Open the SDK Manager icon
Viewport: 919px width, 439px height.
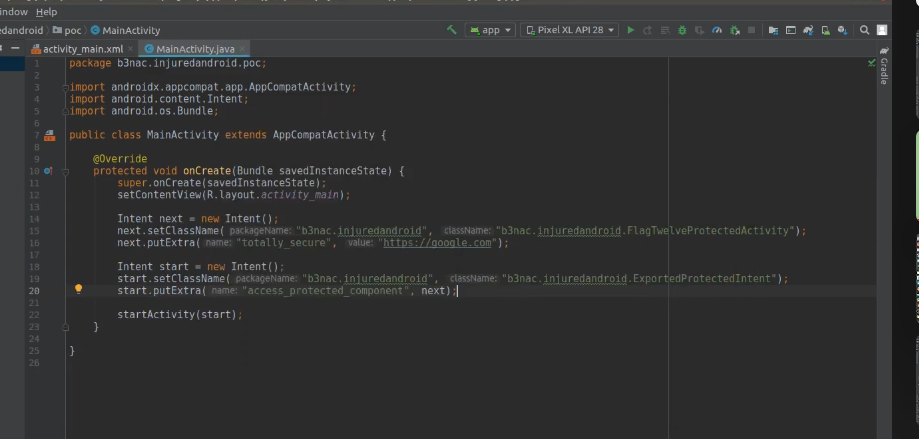pos(842,30)
